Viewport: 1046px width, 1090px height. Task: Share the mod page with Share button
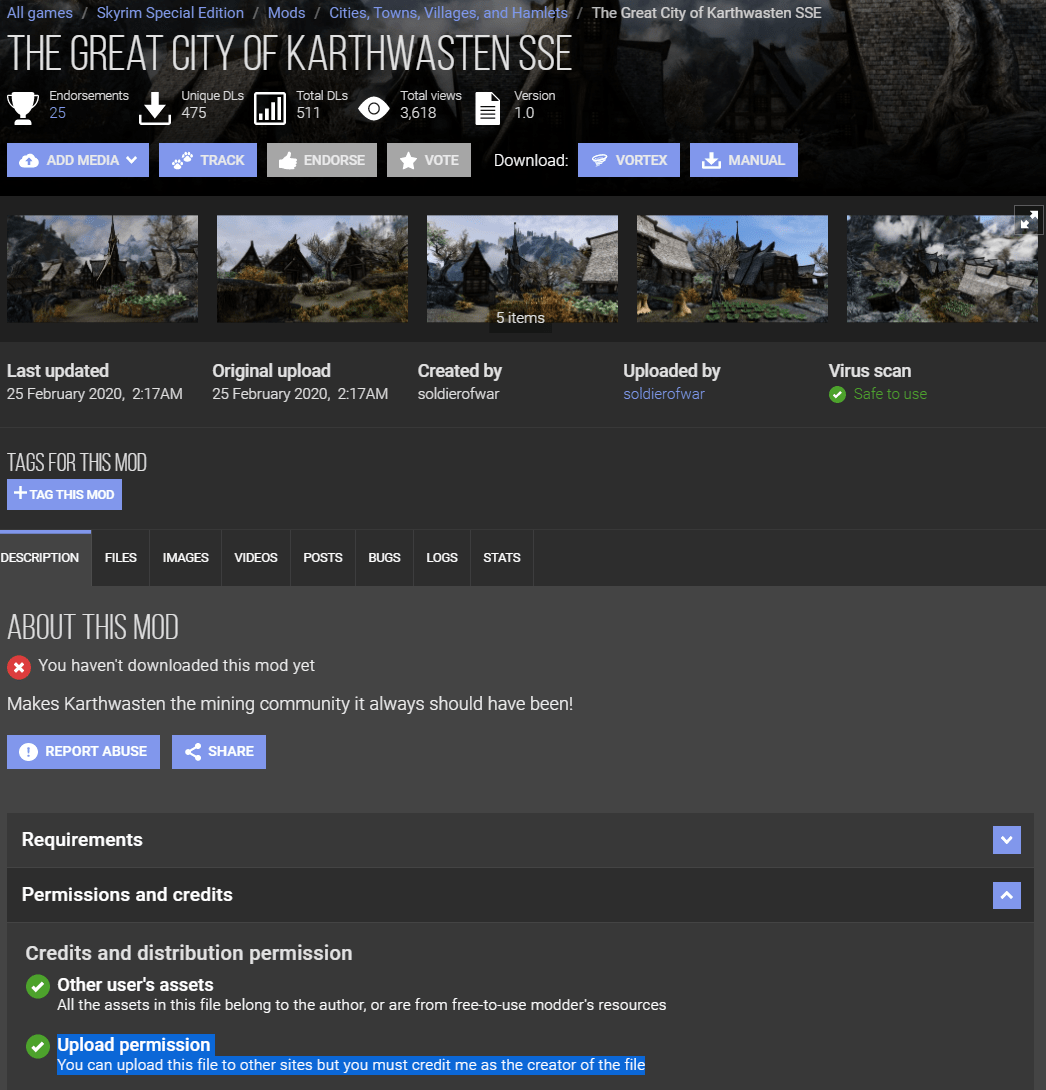point(219,751)
